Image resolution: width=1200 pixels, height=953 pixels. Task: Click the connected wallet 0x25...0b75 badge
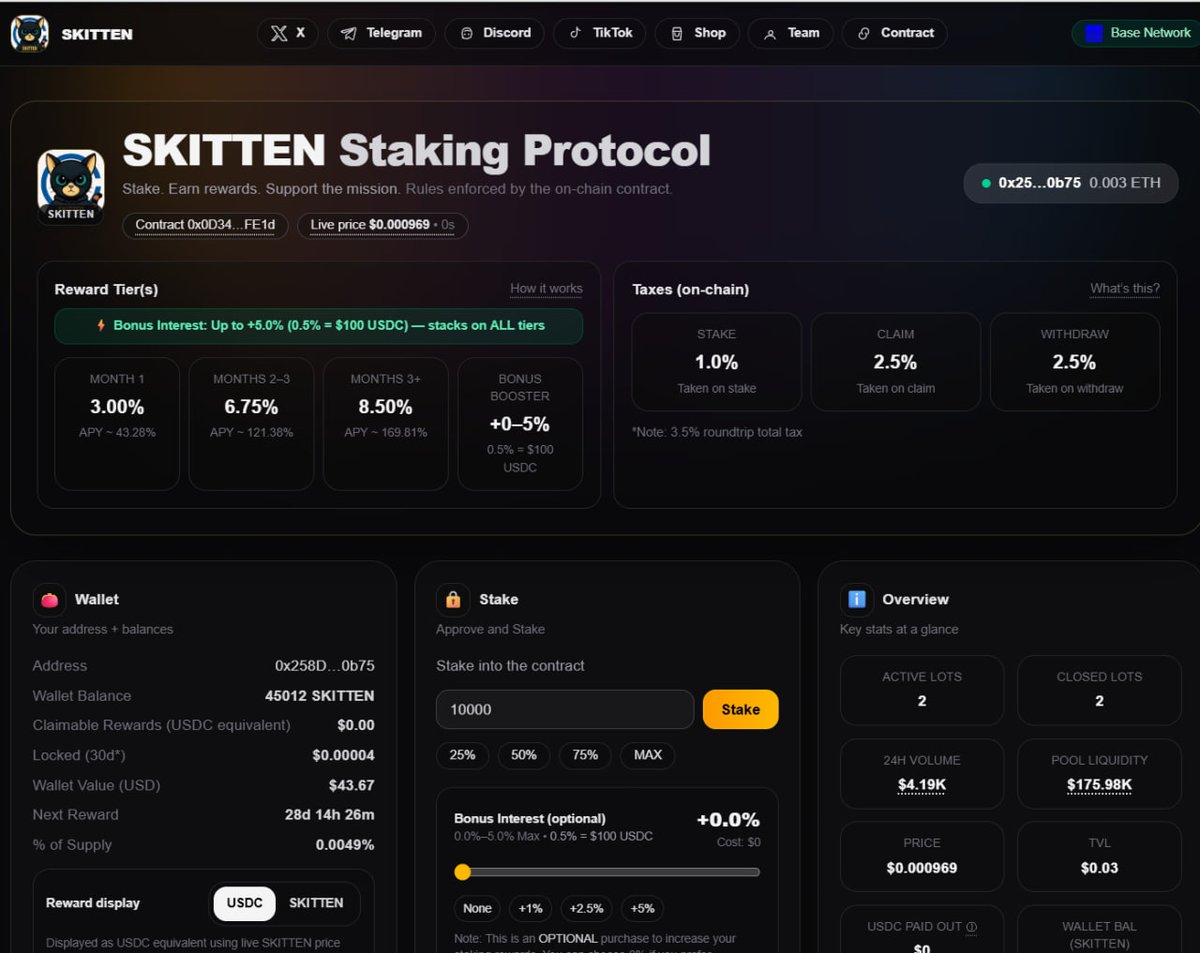pyautogui.click(x=1071, y=183)
